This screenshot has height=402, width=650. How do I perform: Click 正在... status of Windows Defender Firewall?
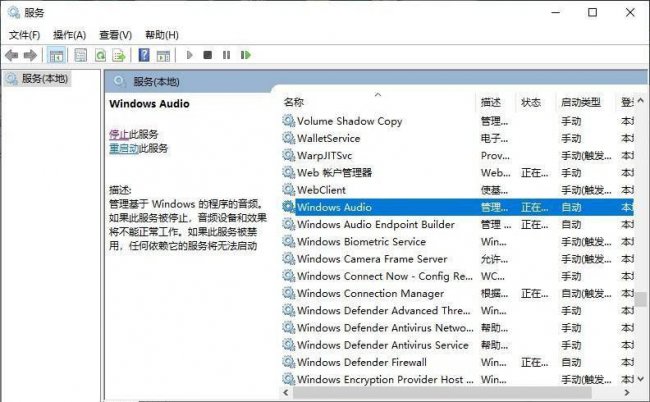534,362
